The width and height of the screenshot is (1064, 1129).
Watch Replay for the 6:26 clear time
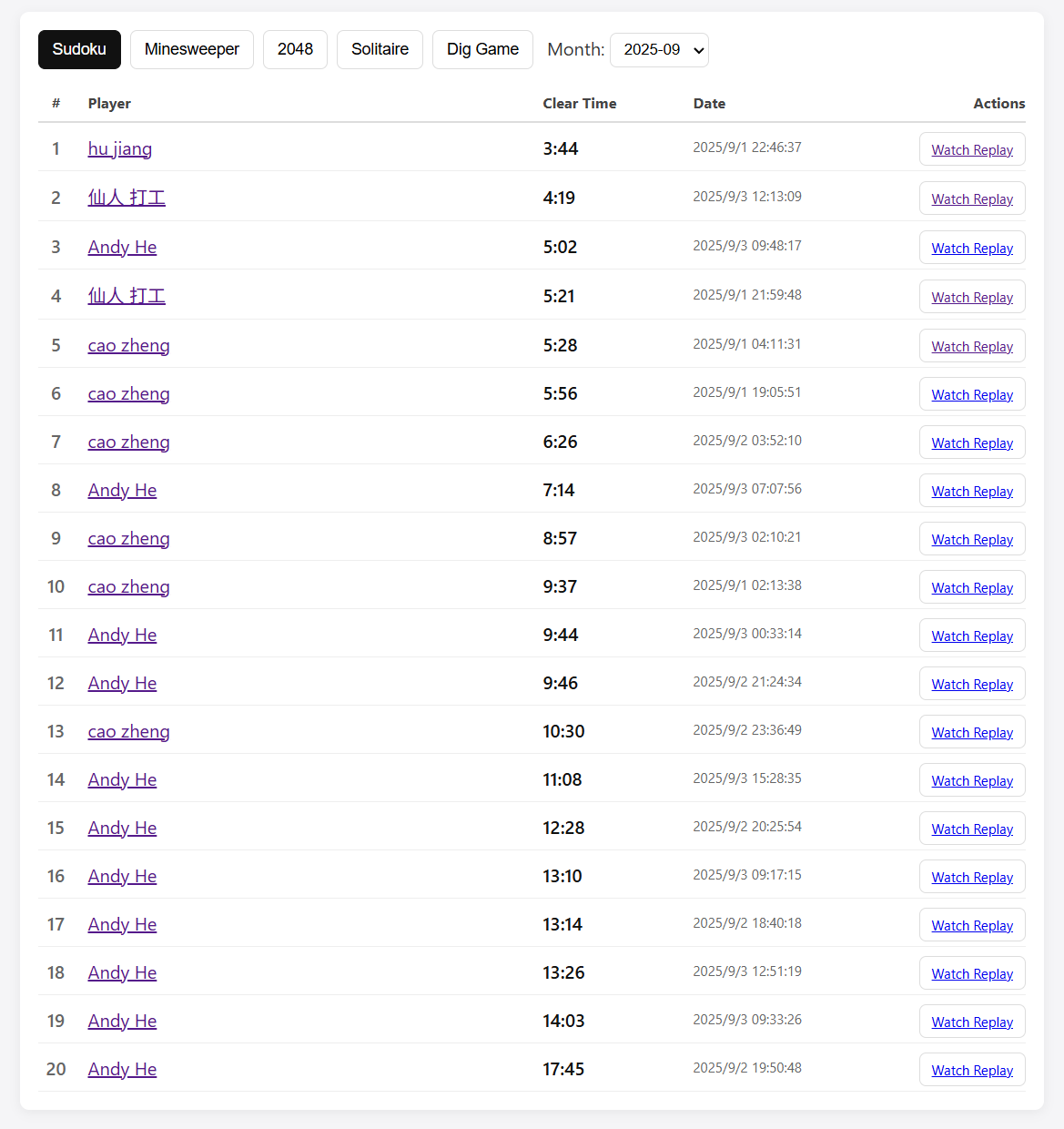pyautogui.click(x=972, y=442)
